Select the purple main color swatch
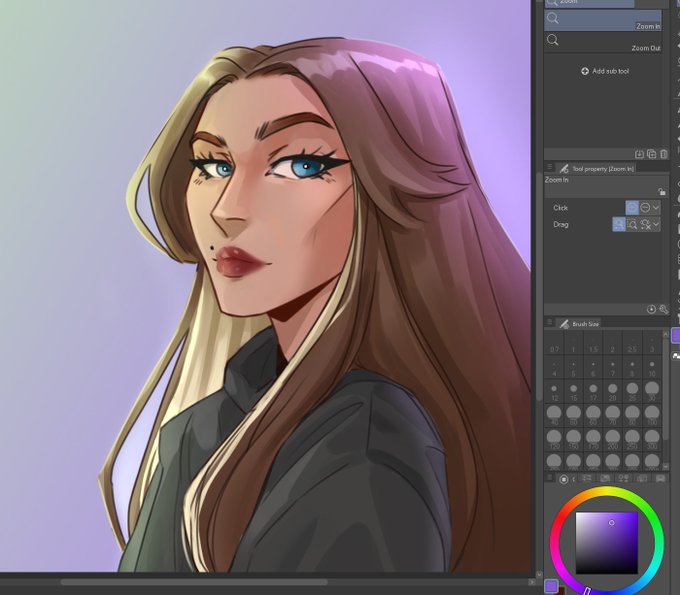 (551, 586)
